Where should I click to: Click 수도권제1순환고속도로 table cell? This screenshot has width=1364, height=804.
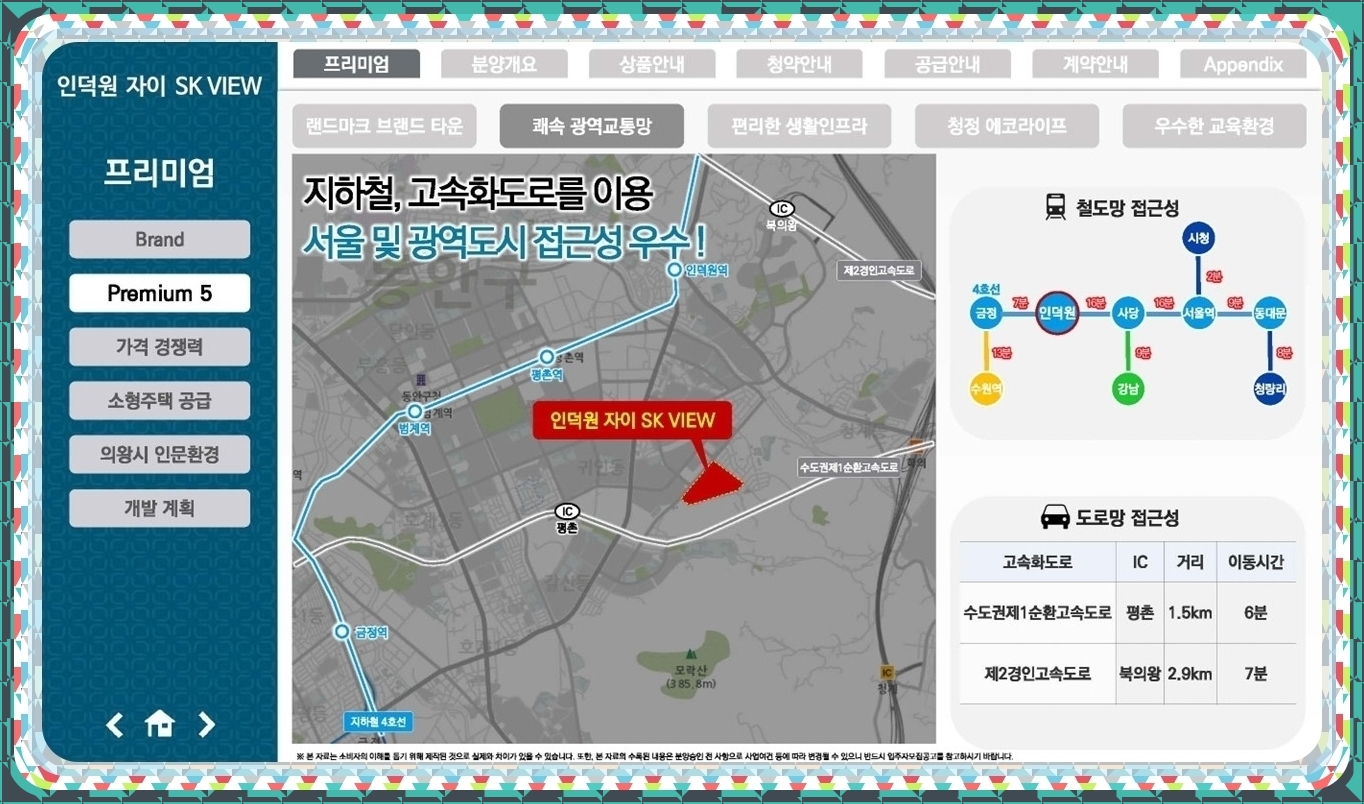pos(1038,613)
